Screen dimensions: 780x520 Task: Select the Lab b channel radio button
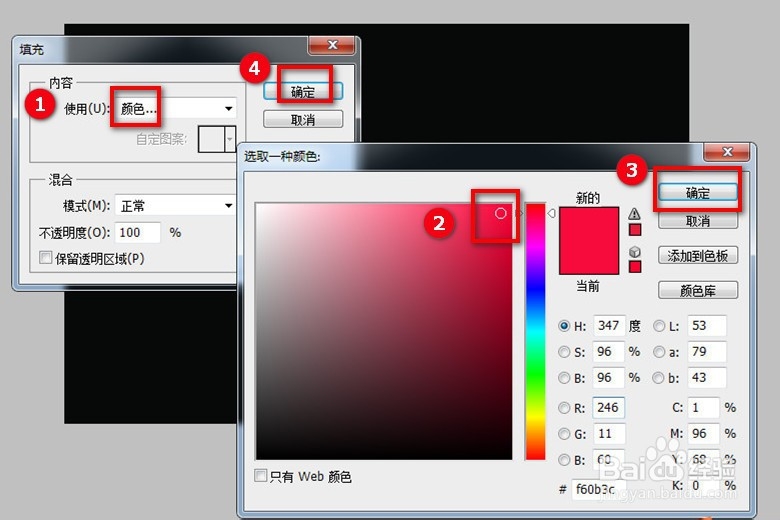coord(659,378)
